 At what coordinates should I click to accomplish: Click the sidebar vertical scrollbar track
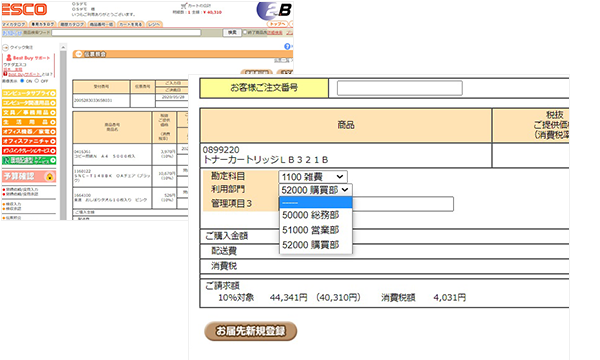[64, 134]
